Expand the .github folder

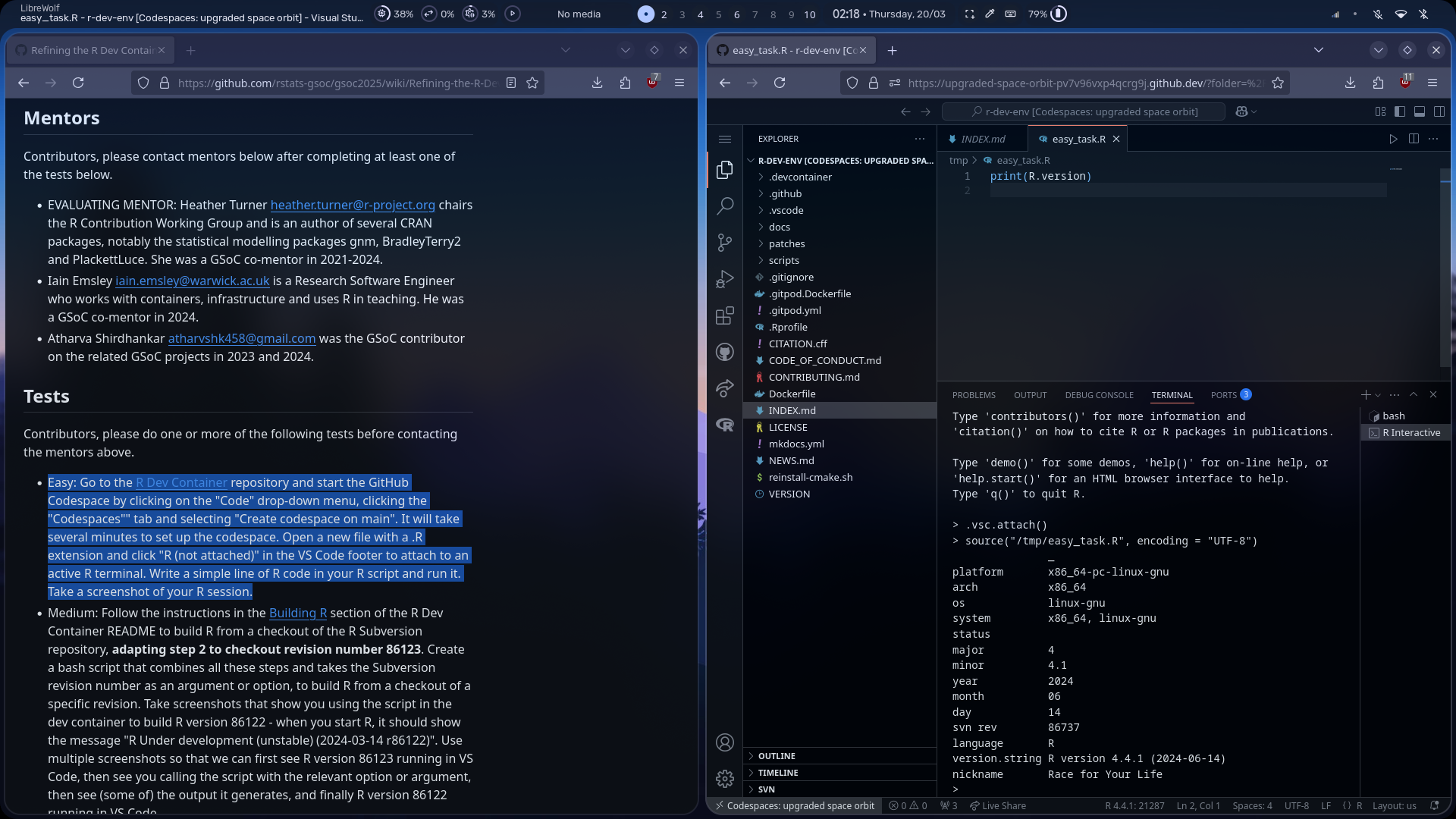pyautogui.click(x=840, y=193)
